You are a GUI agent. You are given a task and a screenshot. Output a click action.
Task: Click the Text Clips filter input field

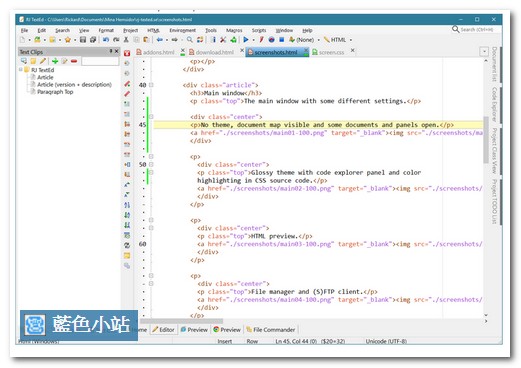100,61
